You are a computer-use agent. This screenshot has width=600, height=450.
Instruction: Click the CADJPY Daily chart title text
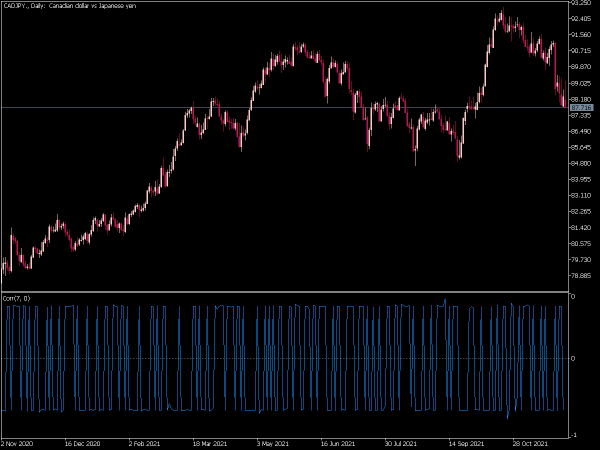point(69,6)
